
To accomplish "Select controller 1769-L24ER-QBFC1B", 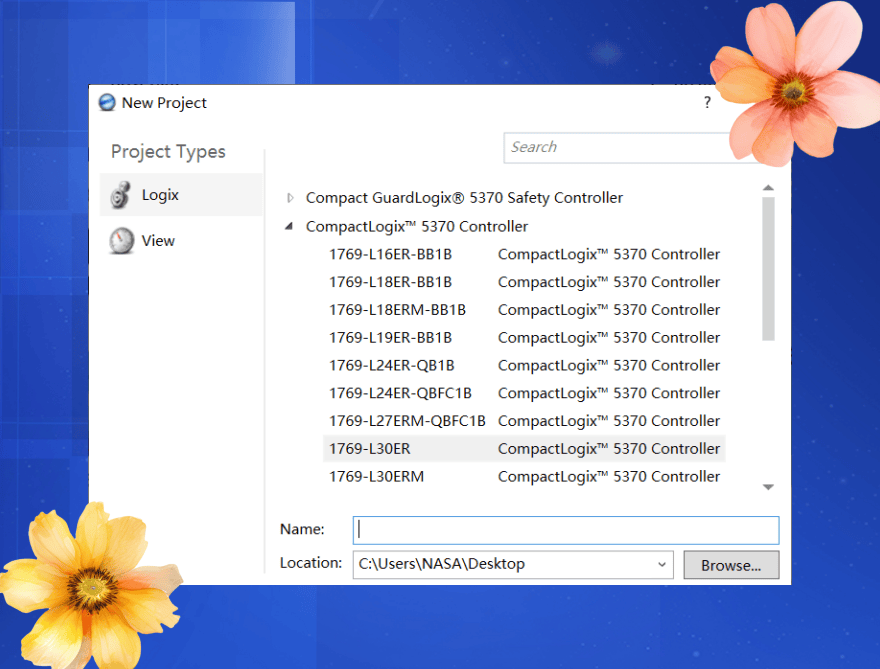I will [x=524, y=393].
